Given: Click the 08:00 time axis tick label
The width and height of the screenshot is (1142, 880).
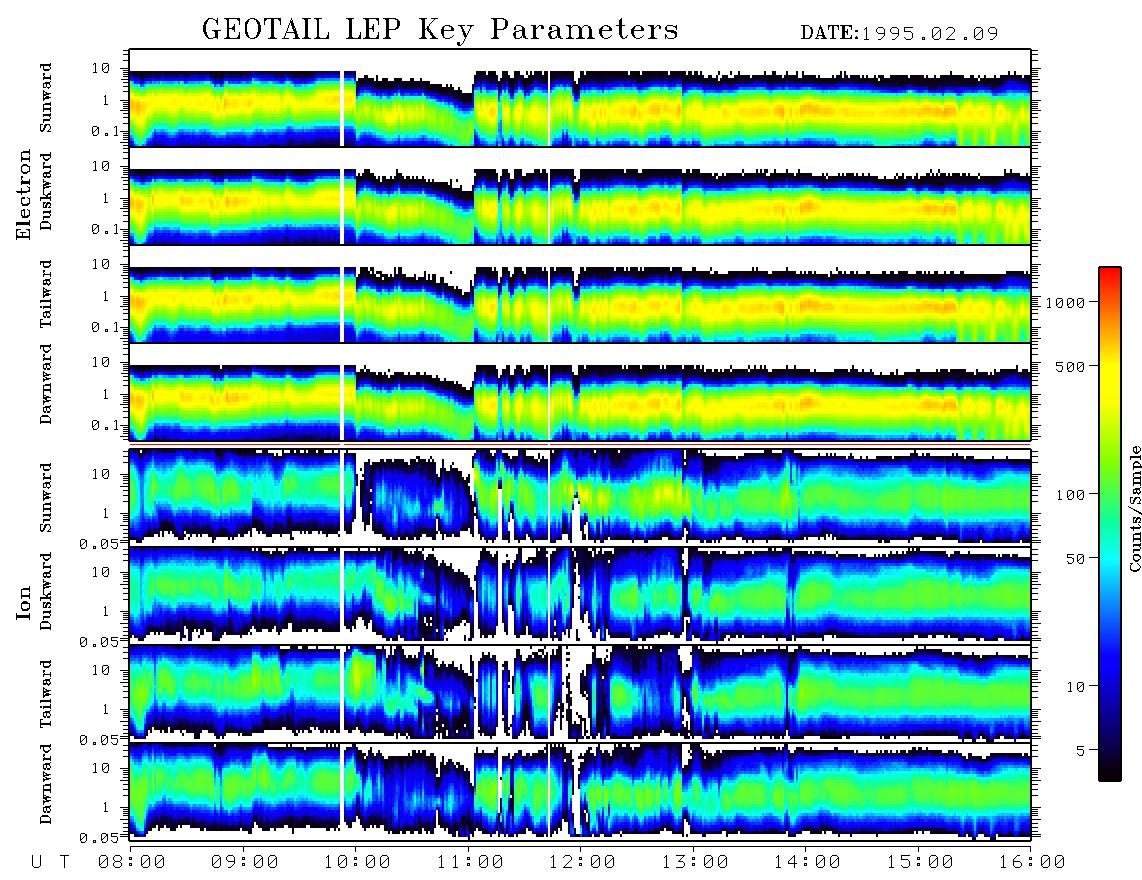Looking at the screenshot, I should pyautogui.click(x=132, y=862).
